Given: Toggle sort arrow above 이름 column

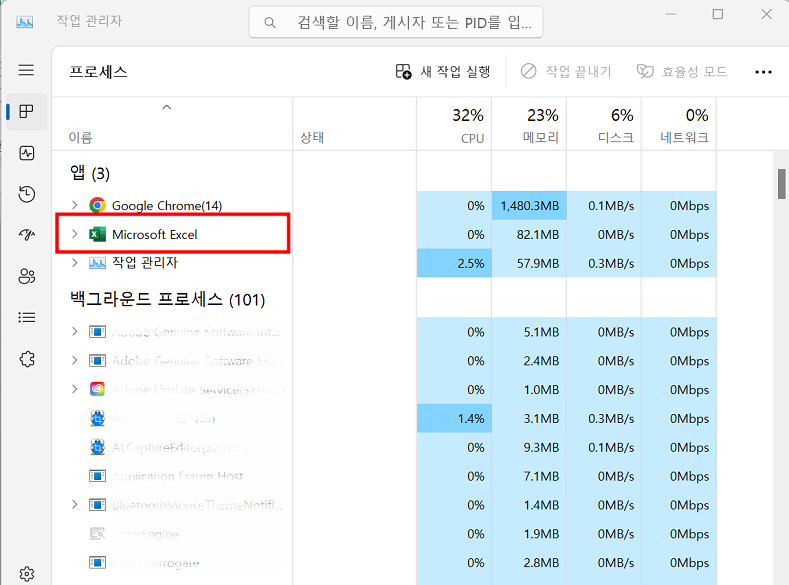Looking at the screenshot, I should tap(167, 107).
